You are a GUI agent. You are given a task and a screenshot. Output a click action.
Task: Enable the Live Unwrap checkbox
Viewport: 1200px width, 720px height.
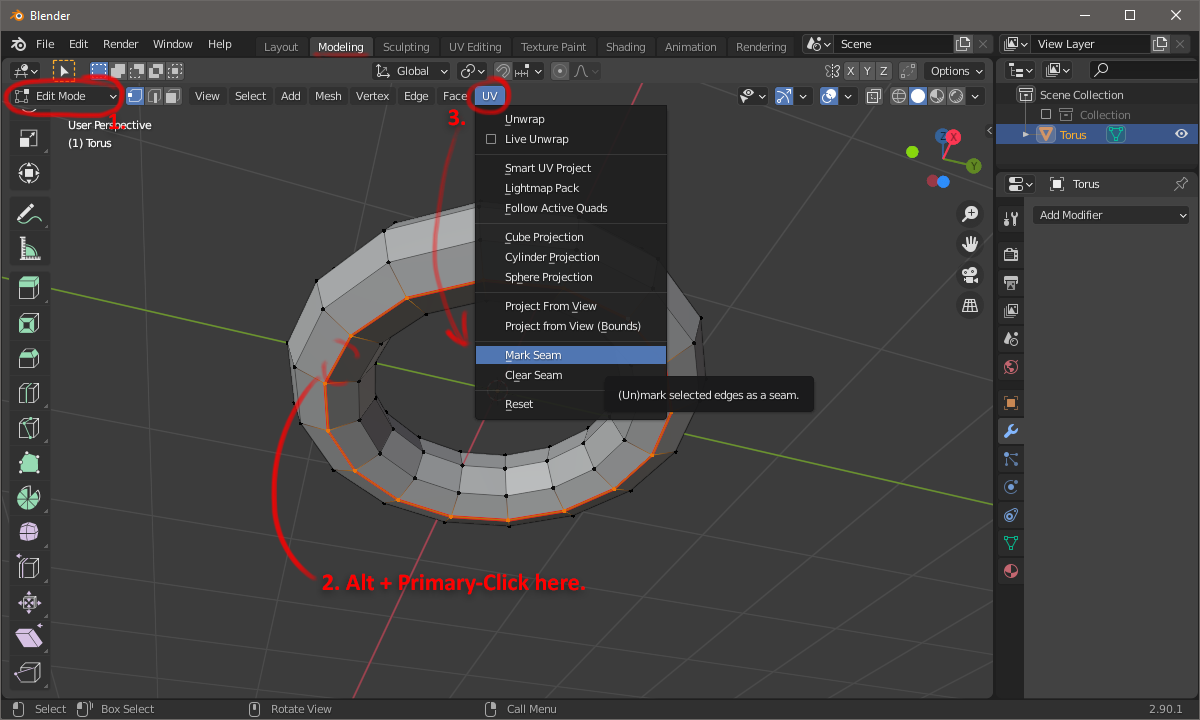pos(491,139)
